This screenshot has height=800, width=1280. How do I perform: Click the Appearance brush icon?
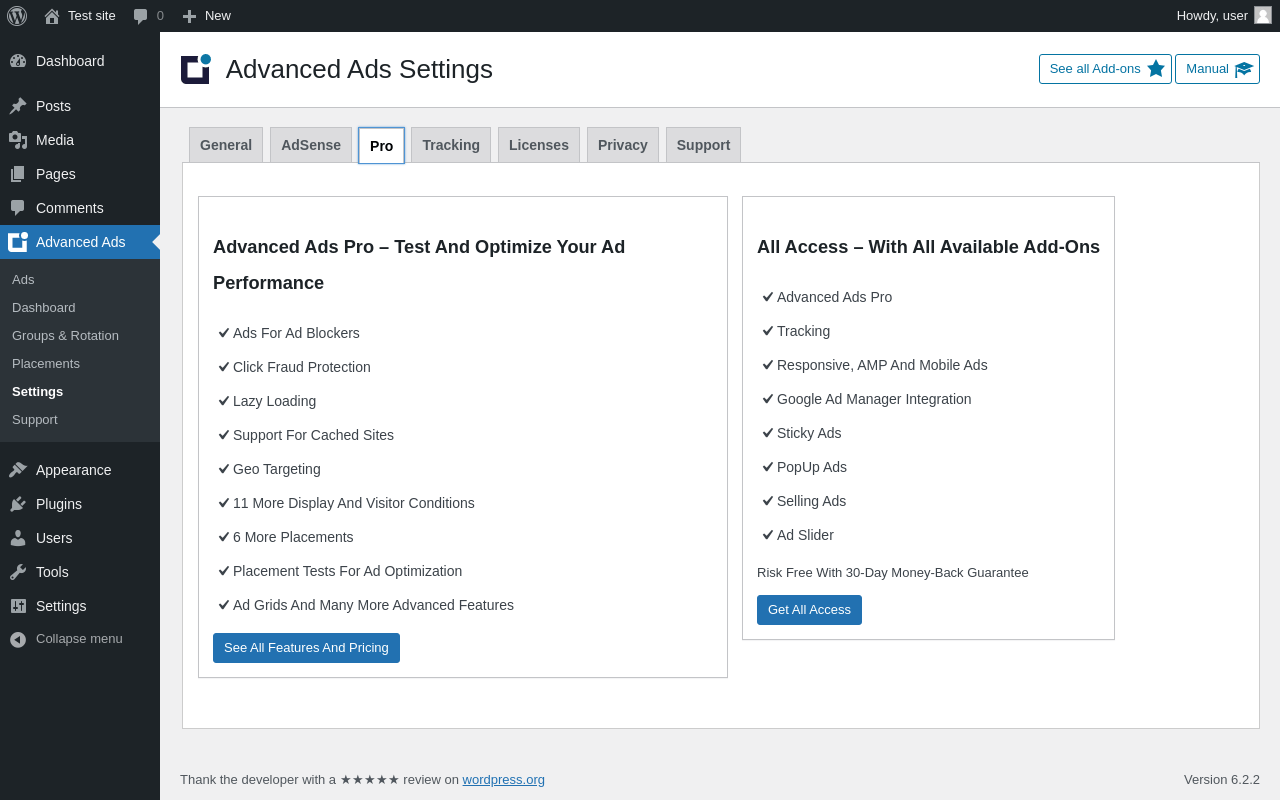point(18,470)
